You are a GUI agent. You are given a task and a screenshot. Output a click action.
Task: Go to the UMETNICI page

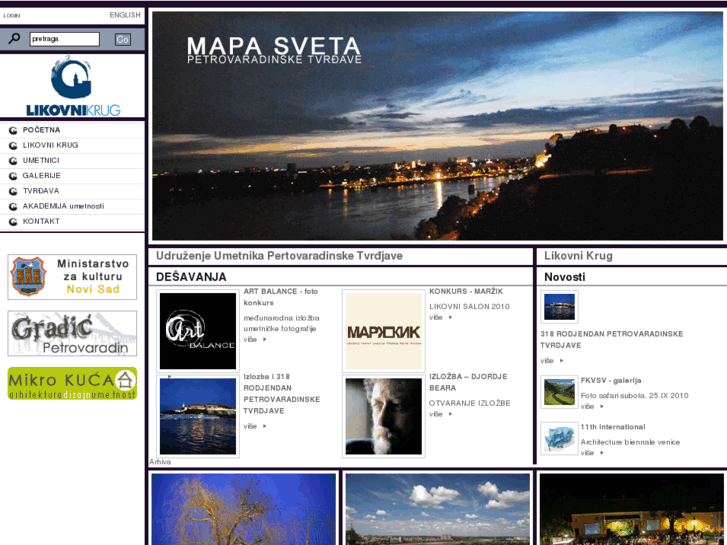tap(41, 160)
